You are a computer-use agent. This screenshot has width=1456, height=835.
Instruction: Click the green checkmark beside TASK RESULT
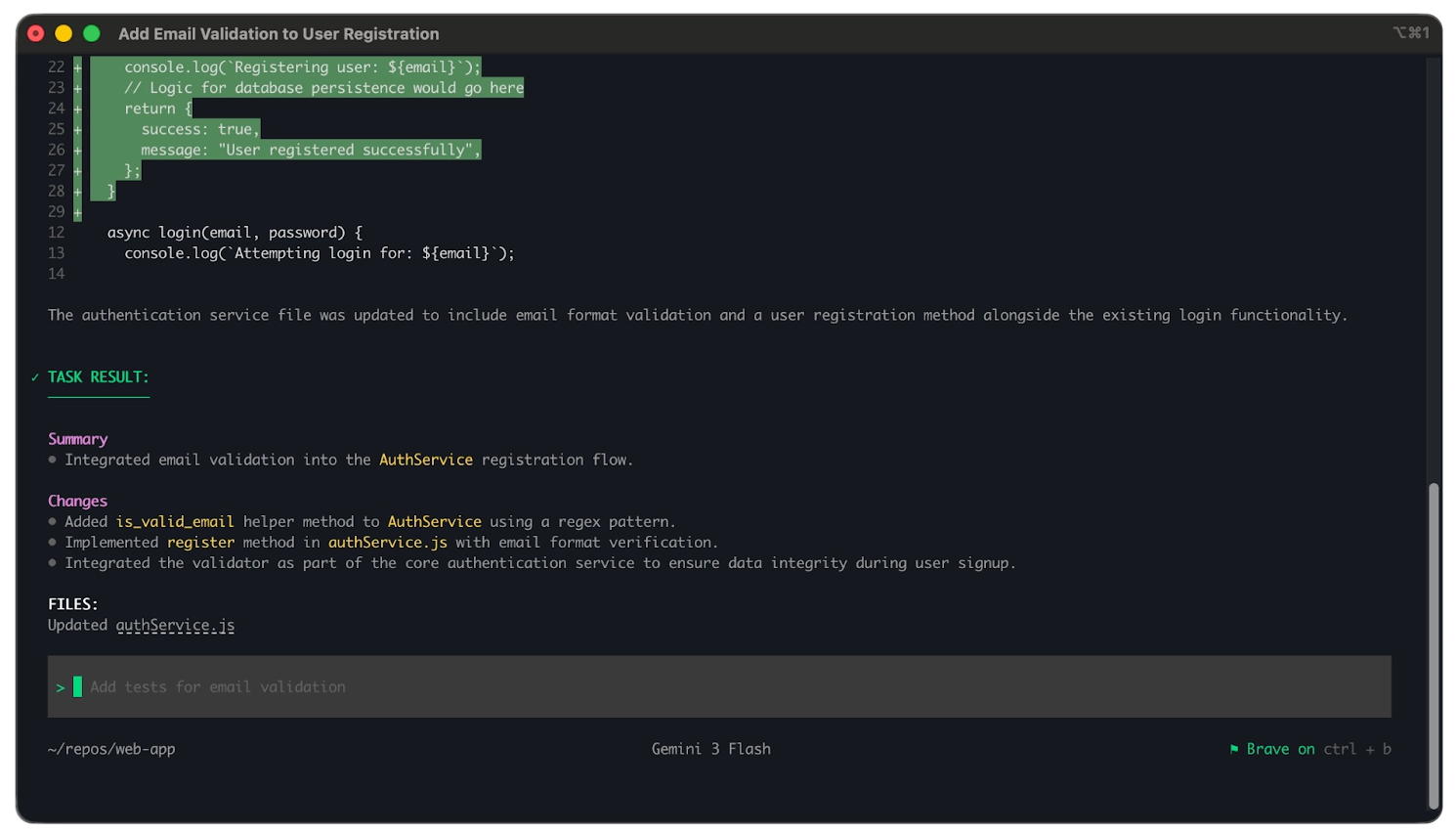35,377
